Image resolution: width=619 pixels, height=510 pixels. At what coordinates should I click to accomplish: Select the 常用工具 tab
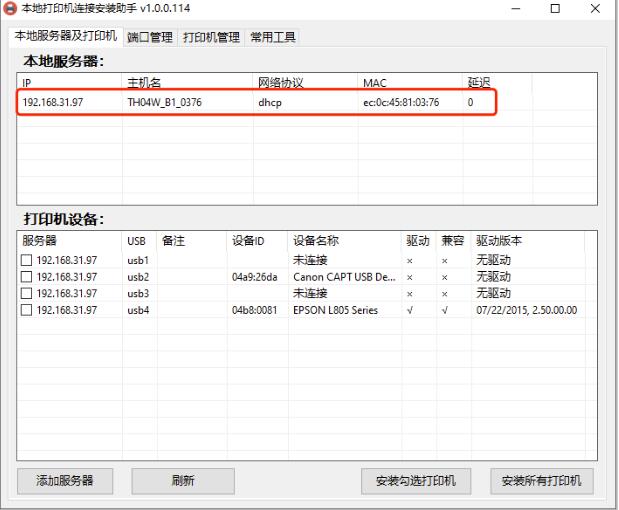(x=272, y=37)
